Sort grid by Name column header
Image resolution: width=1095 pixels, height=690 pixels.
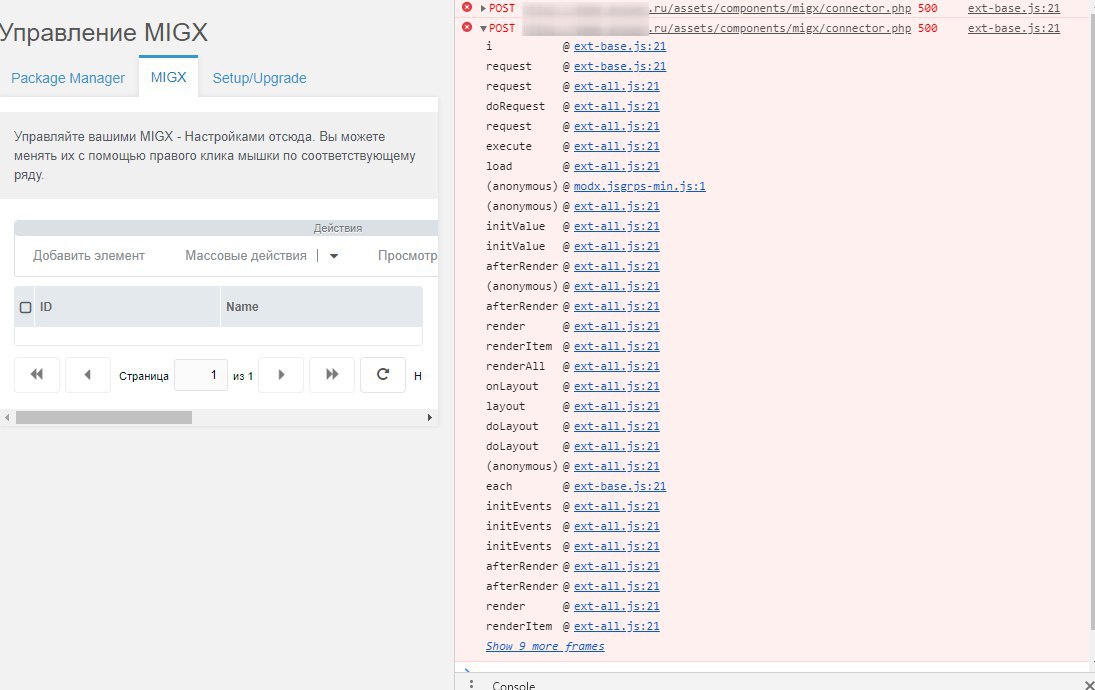coord(321,307)
